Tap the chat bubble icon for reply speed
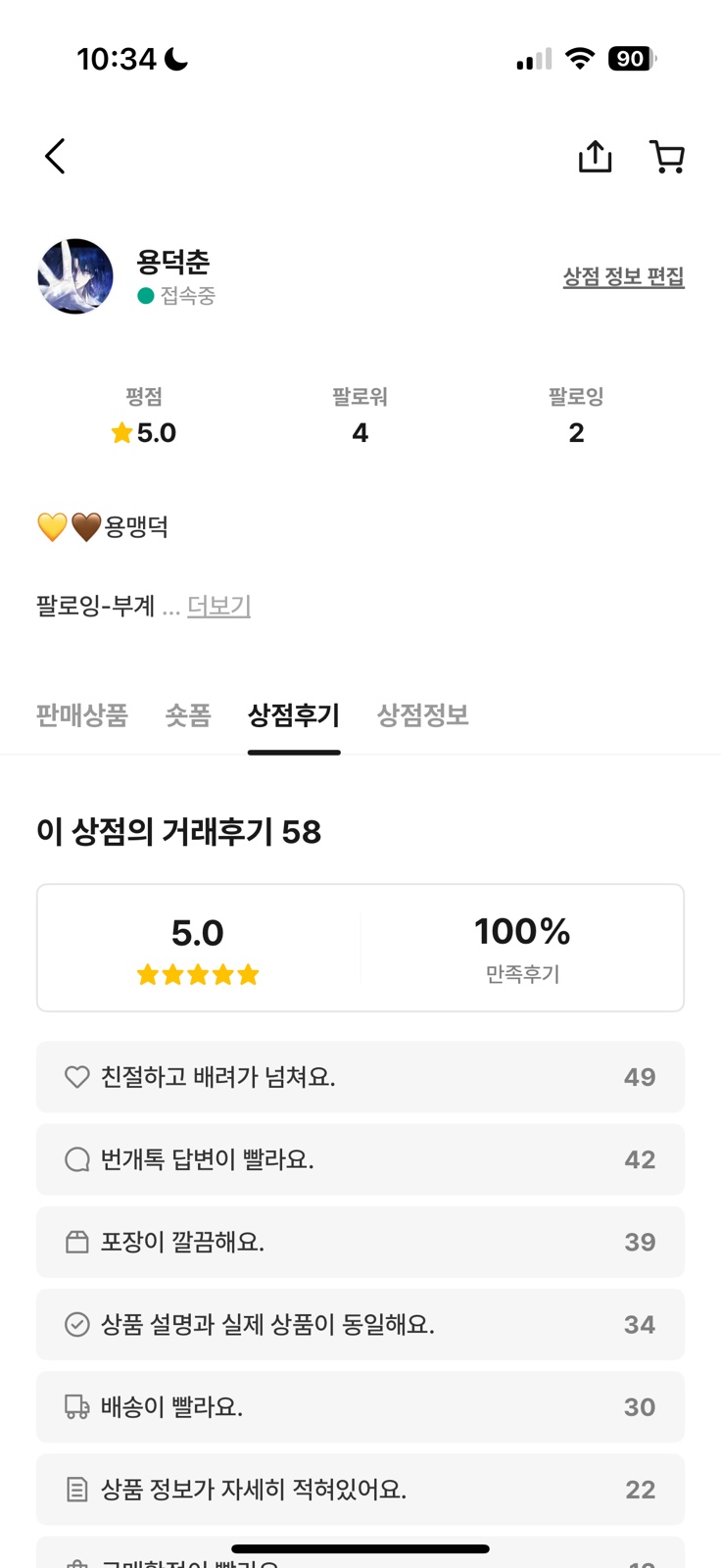721x1568 pixels. click(76, 1159)
